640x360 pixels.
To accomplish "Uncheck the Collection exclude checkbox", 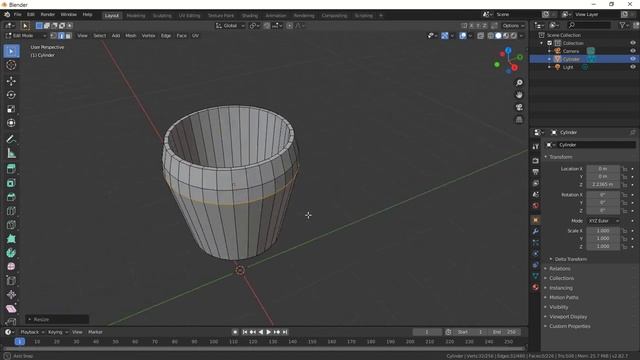I will coord(549,43).
